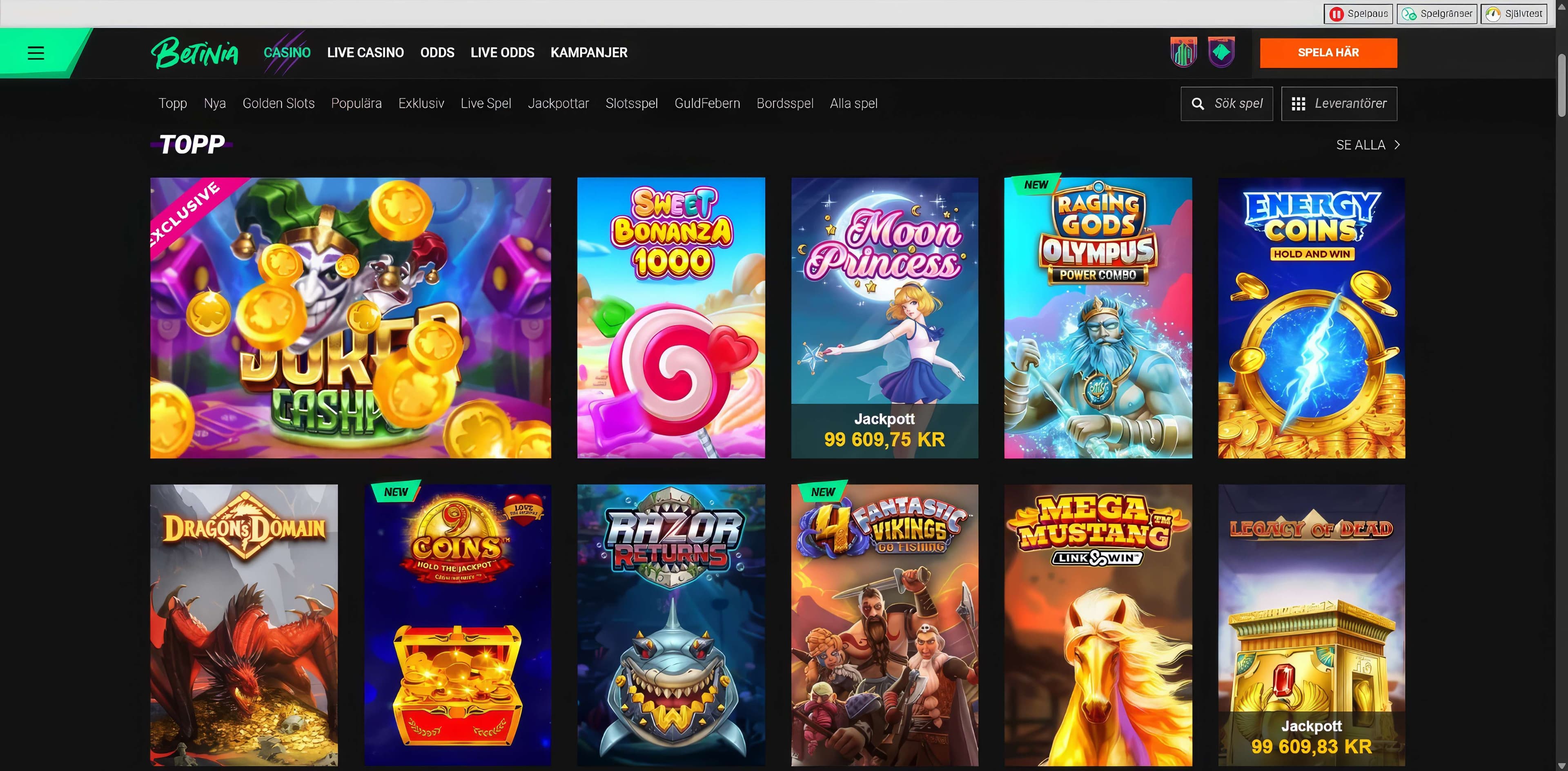Select the Golden Slots category
1568x771 pixels.
(278, 103)
